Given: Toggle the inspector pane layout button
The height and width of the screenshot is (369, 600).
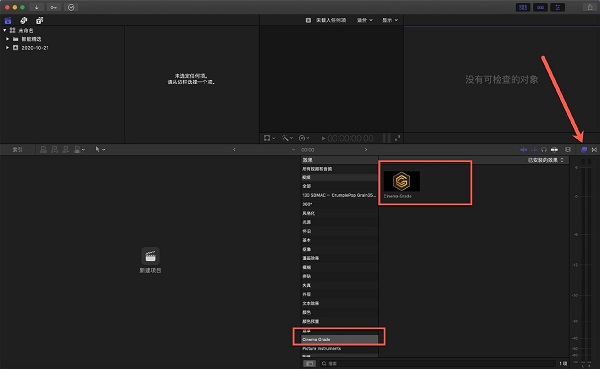Looking at the screenshot, I should coord(558,7).
